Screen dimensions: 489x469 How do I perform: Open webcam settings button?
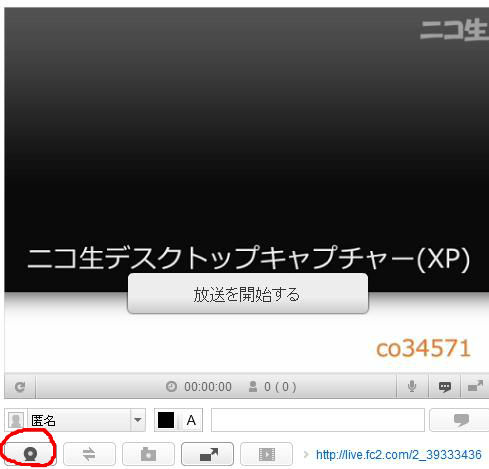click(x=30, y=454)
